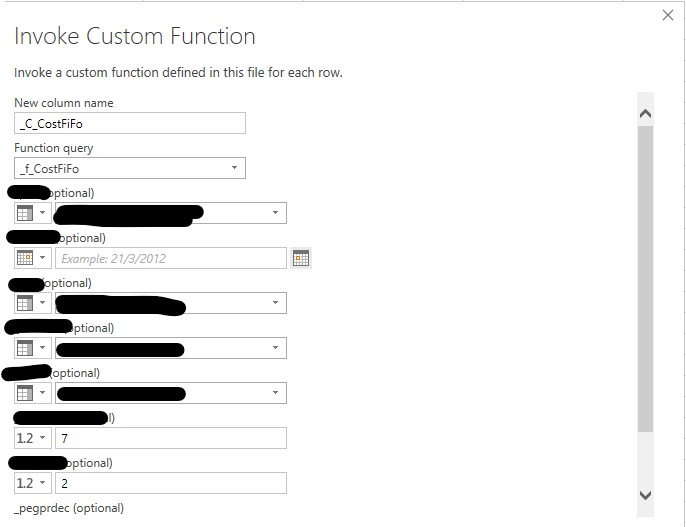Open the Function query dropdown _f_CostFiFo
The height and width of the screenshot is (527, 686).
tap(130, 168)
